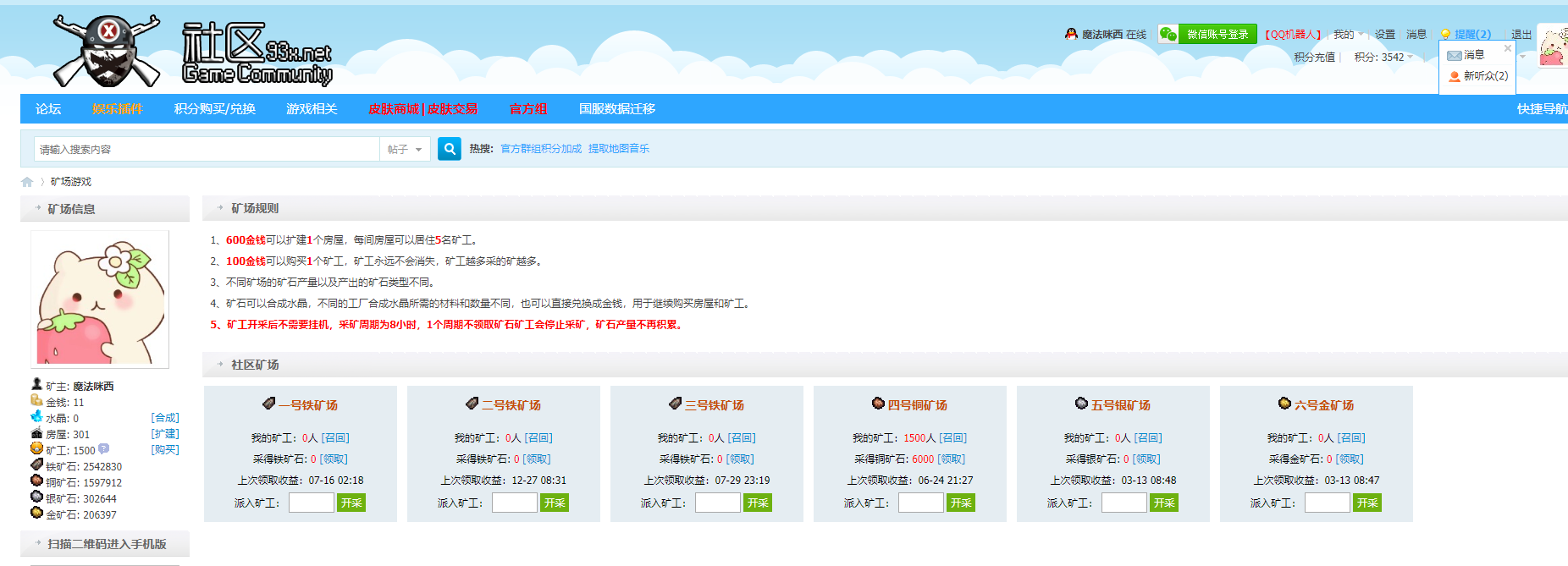Click the 合成 link next to 水晶
Screen dimensions: 1568x566
click(165, 418)
